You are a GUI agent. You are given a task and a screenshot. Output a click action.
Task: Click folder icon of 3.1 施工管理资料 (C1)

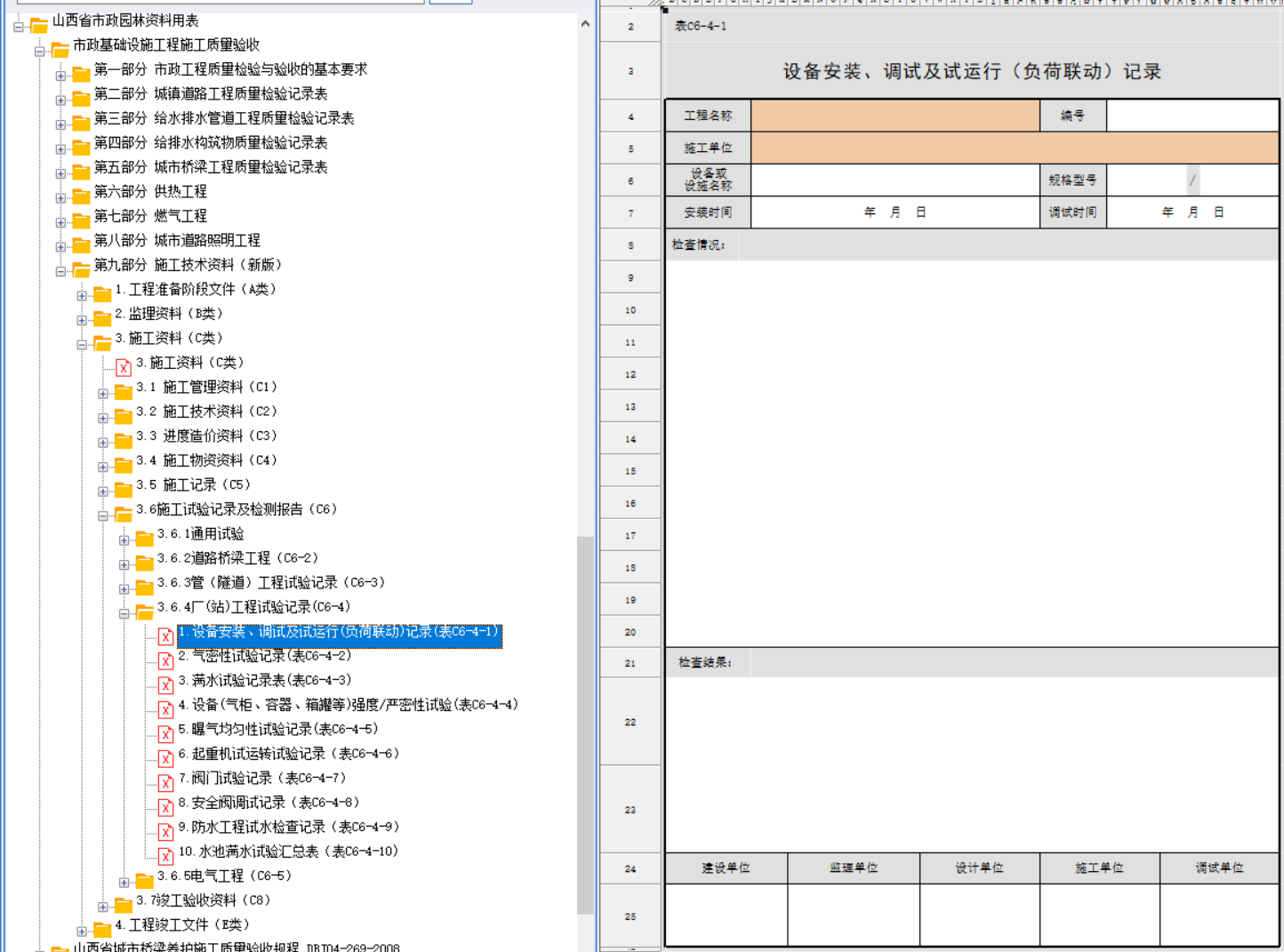[x=124, y=391]
